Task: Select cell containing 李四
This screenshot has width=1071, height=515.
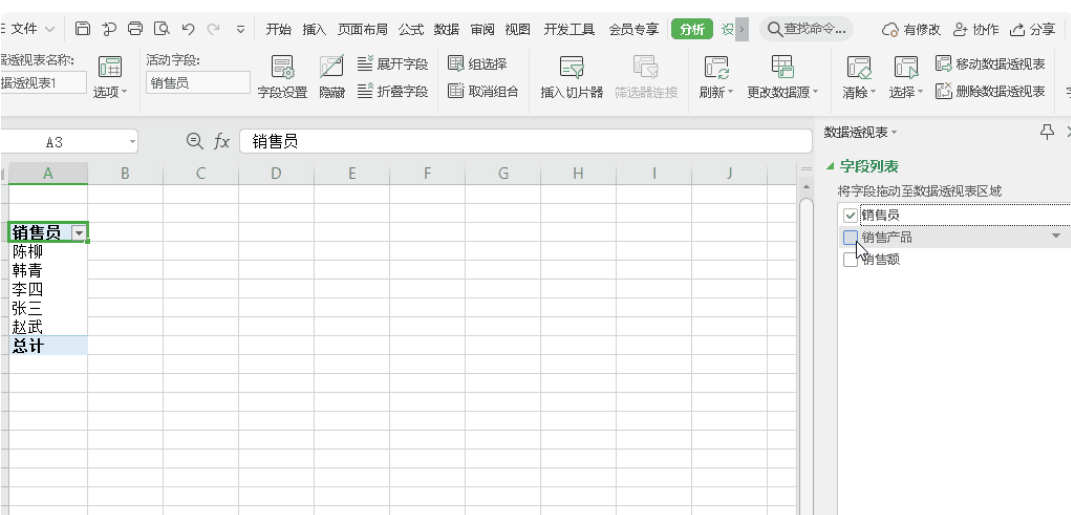Action: pos(48,289)
